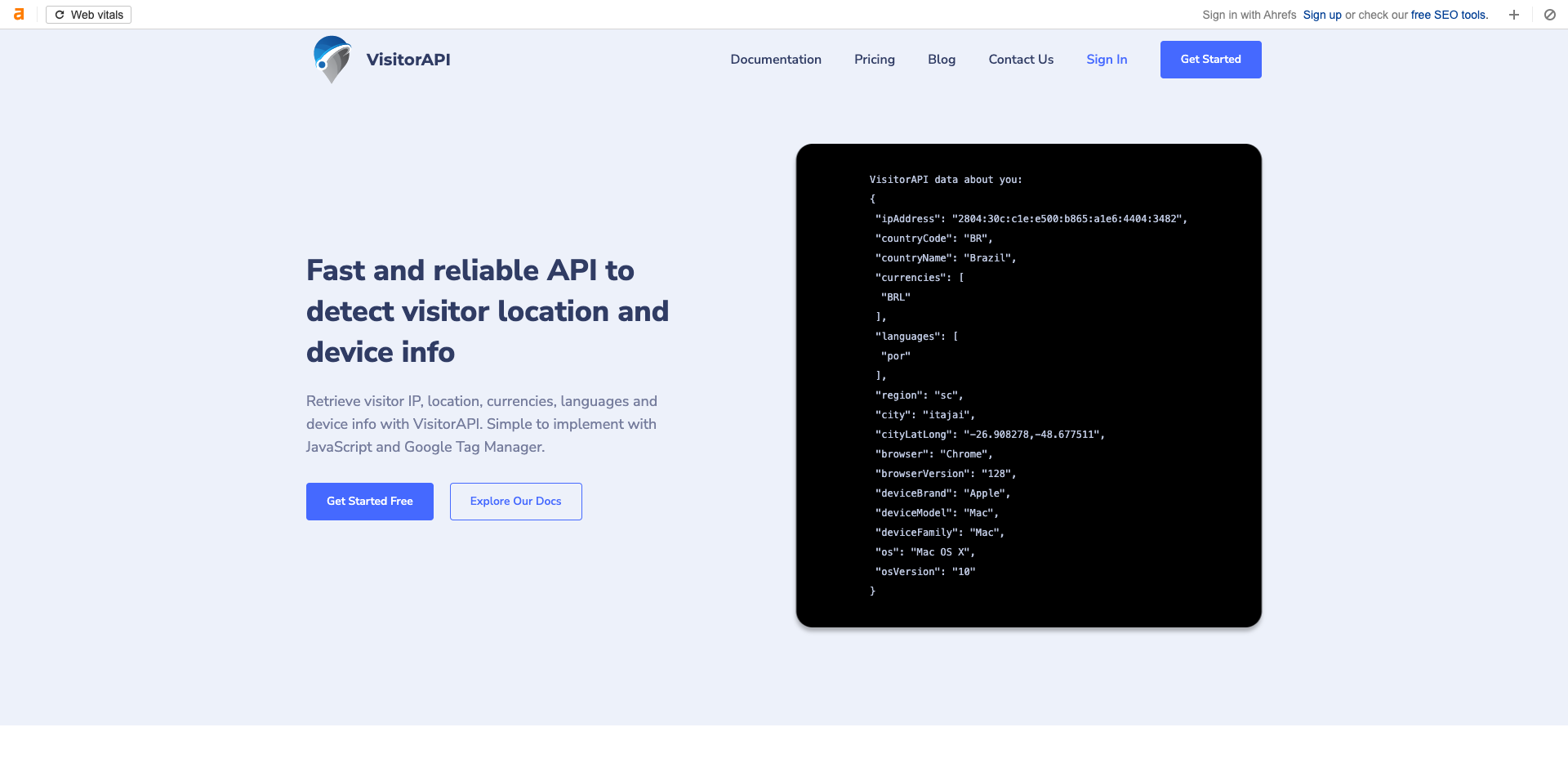Screen dimensions: 1568x763
Task: Go to the Pricing page
Action: 874,60
